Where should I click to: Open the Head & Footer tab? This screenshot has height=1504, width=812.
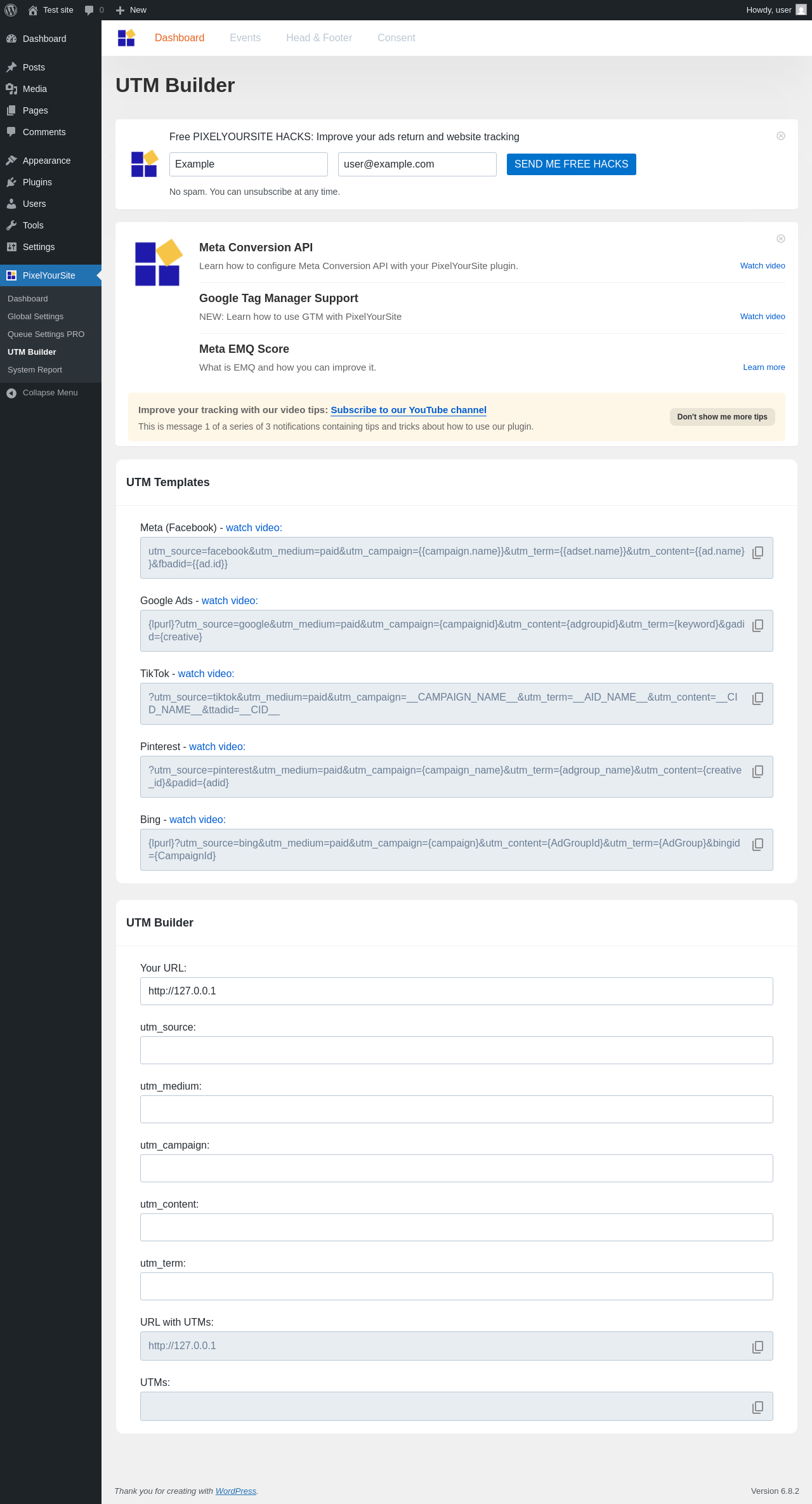pyautogui.click(x=319, y=38)
